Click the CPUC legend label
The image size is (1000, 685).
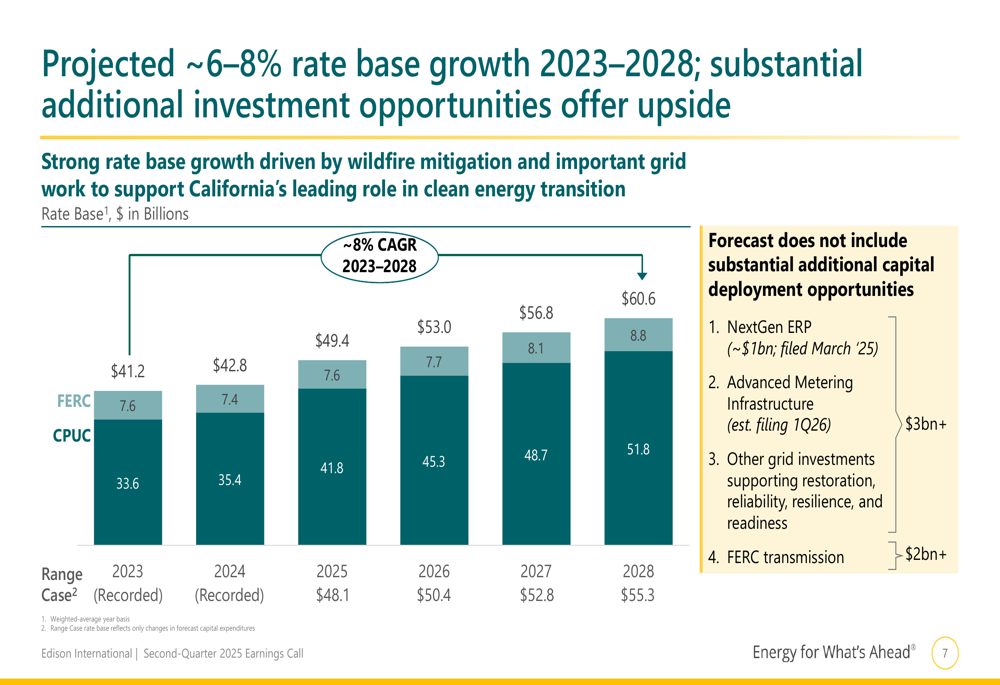coord(71,436)
